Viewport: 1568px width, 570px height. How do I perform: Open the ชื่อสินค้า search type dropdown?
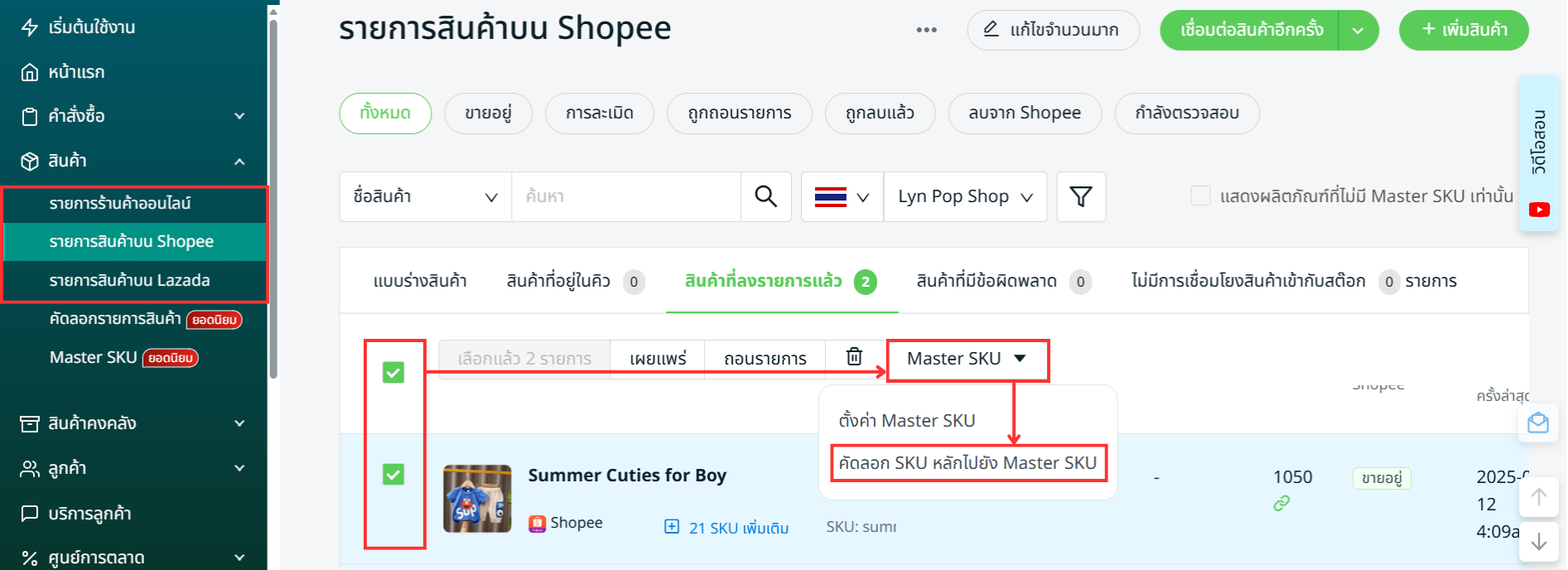click(x=425, y=196)
